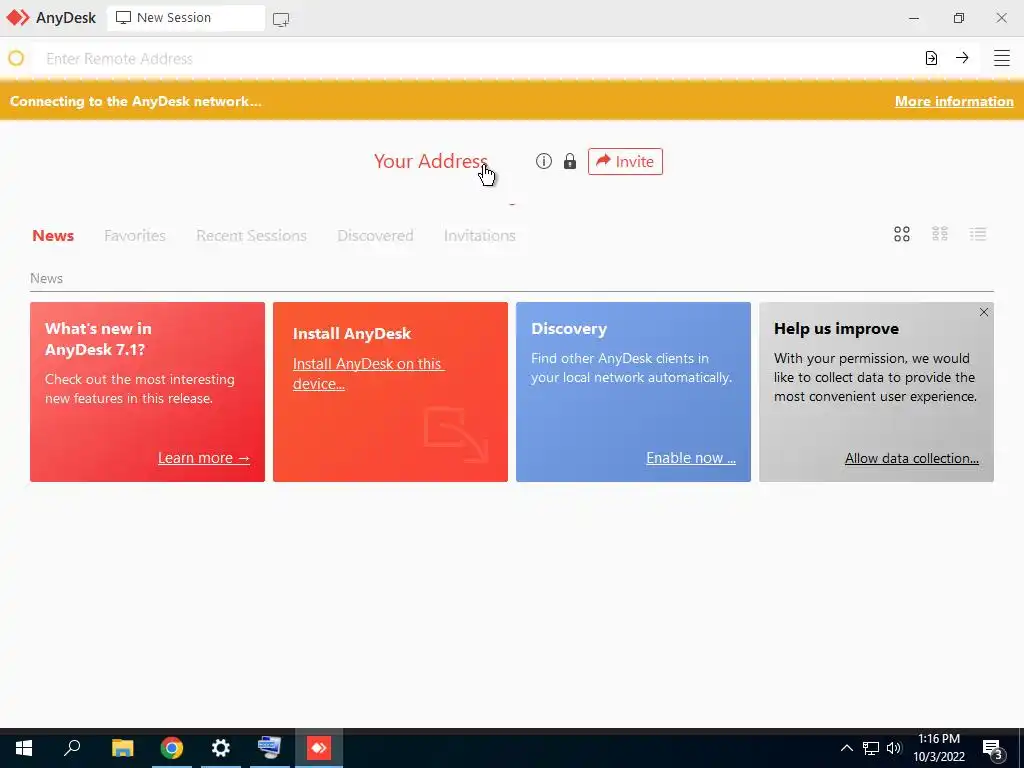Click the Help us improve heading
This screenshot has height=768, width=1024.
point(836,328)
